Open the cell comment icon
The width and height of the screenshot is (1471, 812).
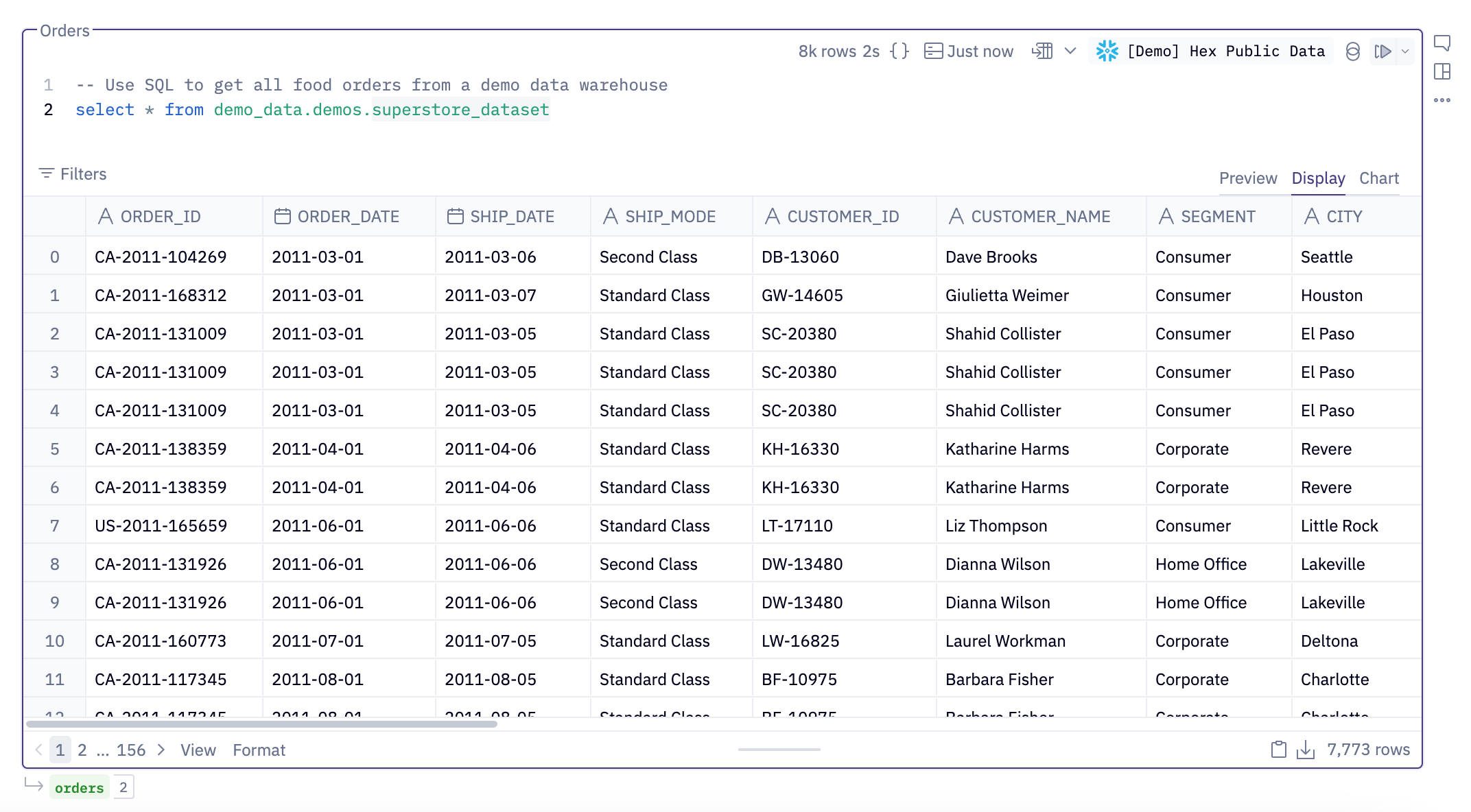1442,43
